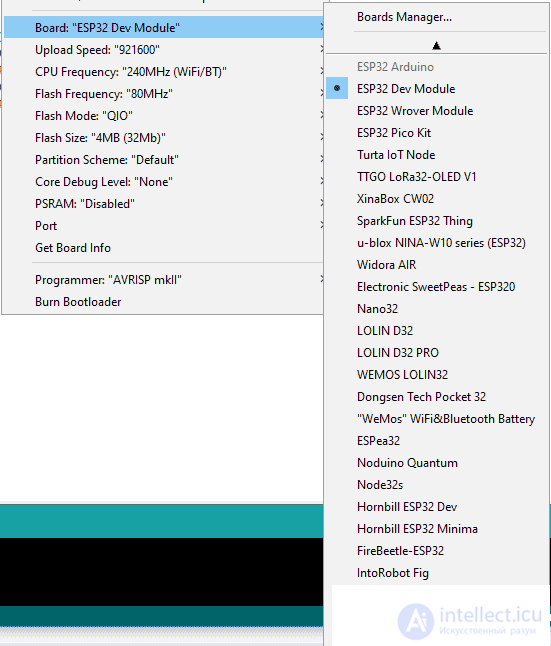Choose Noduino Quantum board
This screenshot has height=646, width=551.
[x=437, y=463]
